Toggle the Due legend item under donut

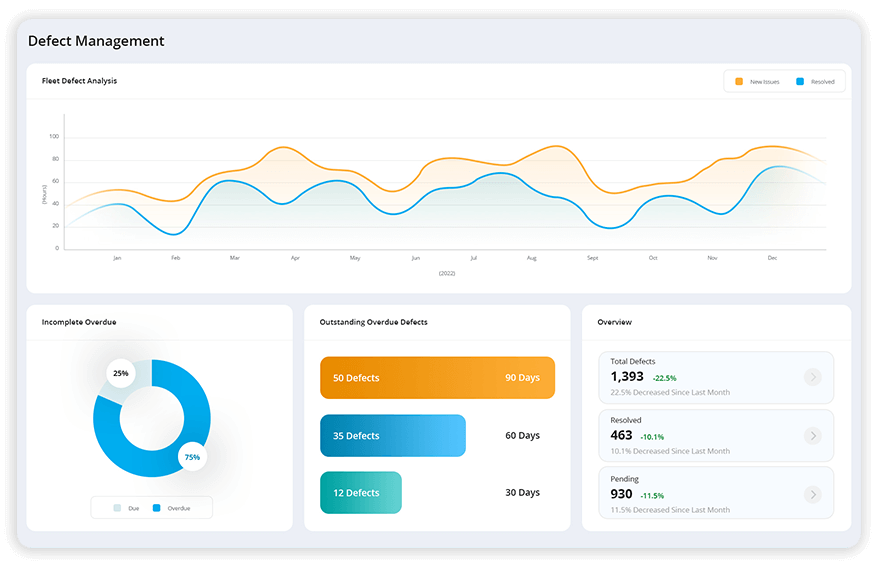(127, 508)
